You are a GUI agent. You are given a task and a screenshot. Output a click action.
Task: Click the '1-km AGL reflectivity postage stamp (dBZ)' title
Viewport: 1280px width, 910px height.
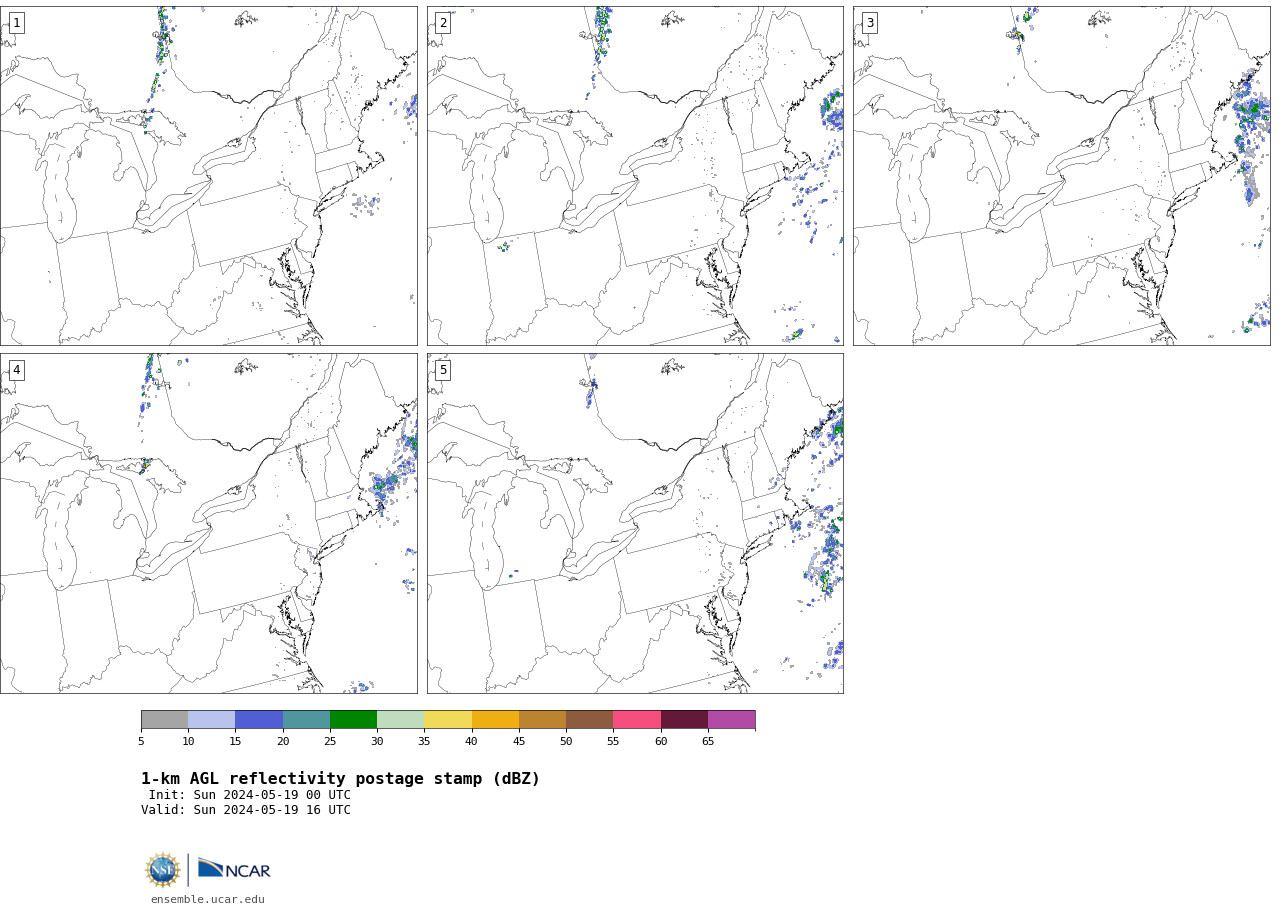click(340, 779)
